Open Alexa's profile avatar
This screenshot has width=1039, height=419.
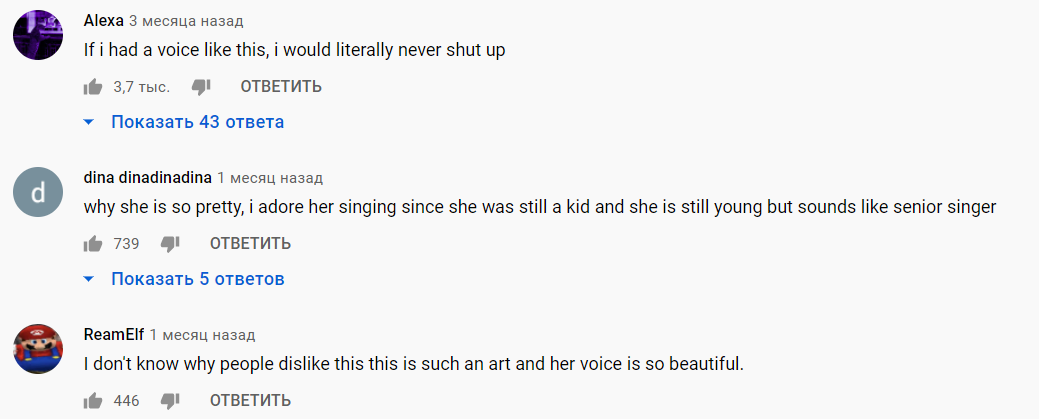point(39,37)
